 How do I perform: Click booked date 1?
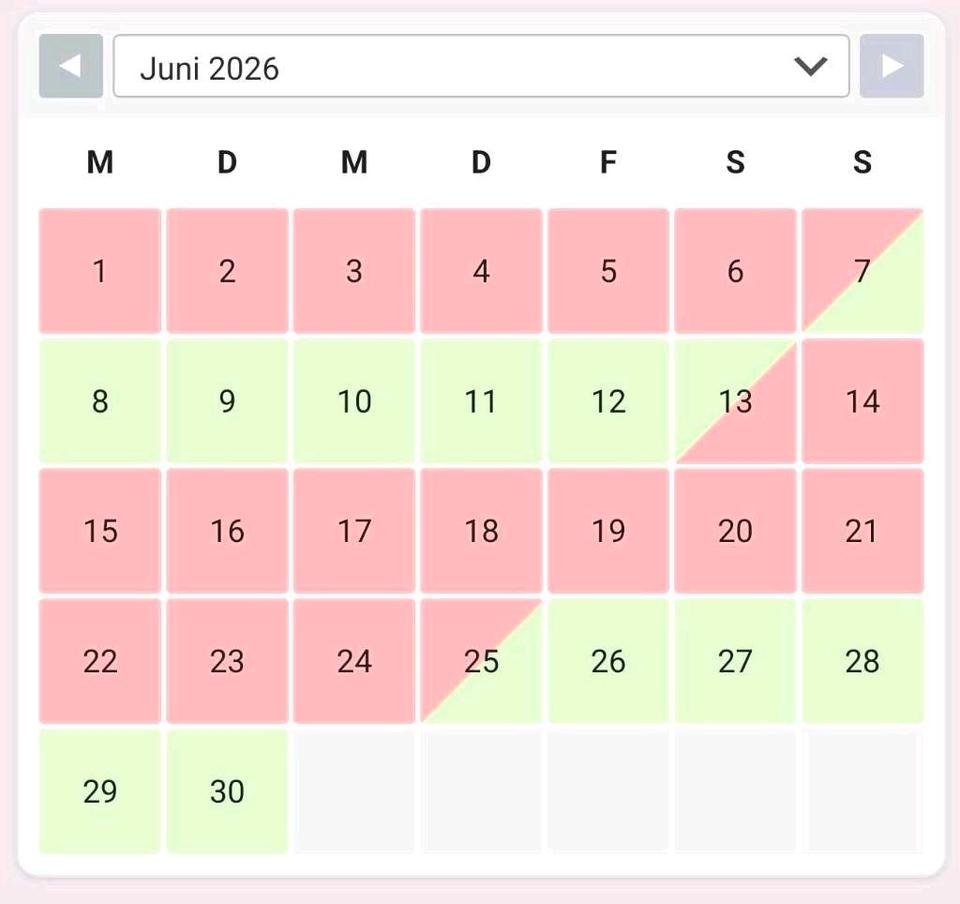point(100,271)
